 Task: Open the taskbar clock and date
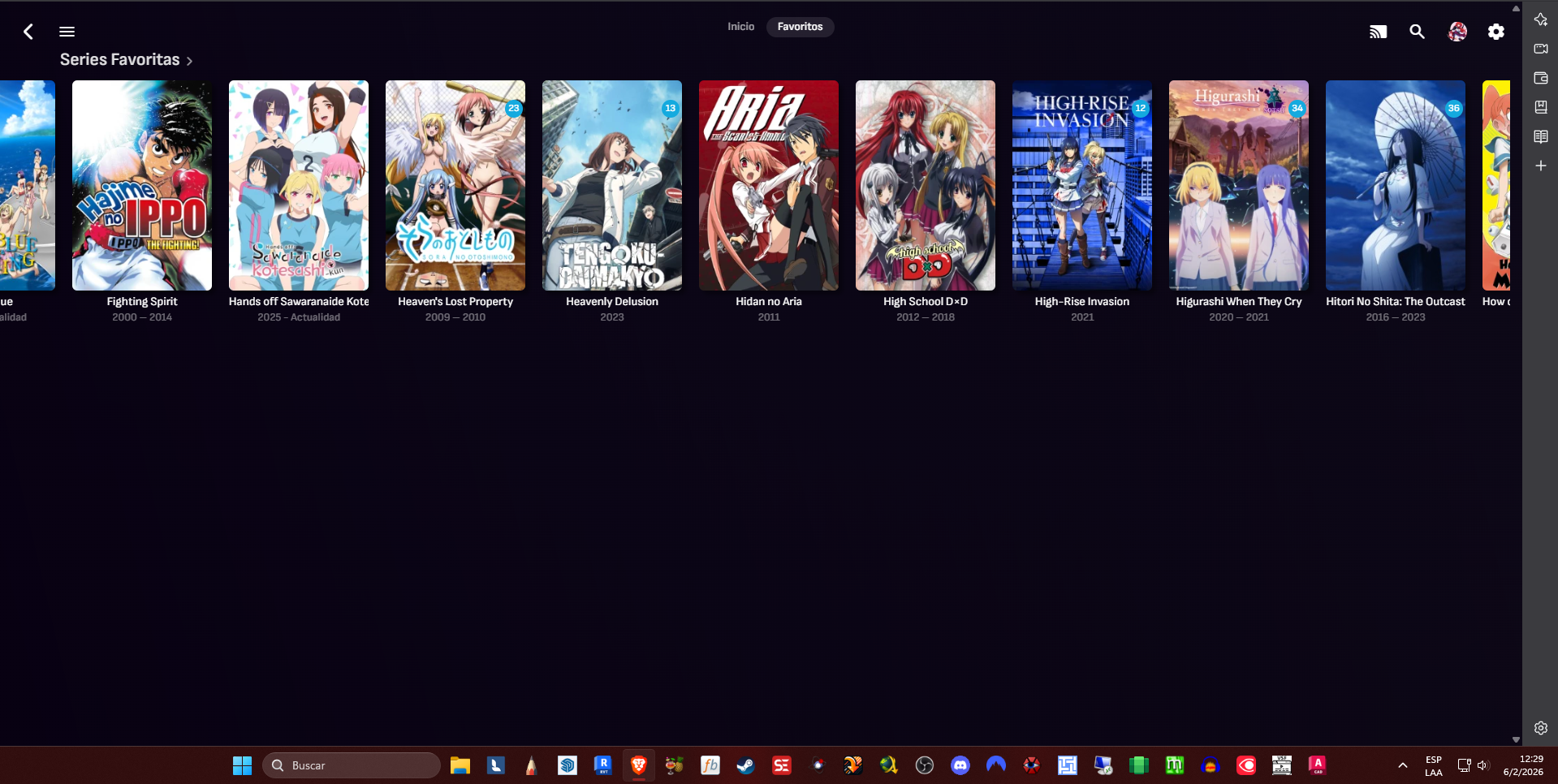[1523, 765]
